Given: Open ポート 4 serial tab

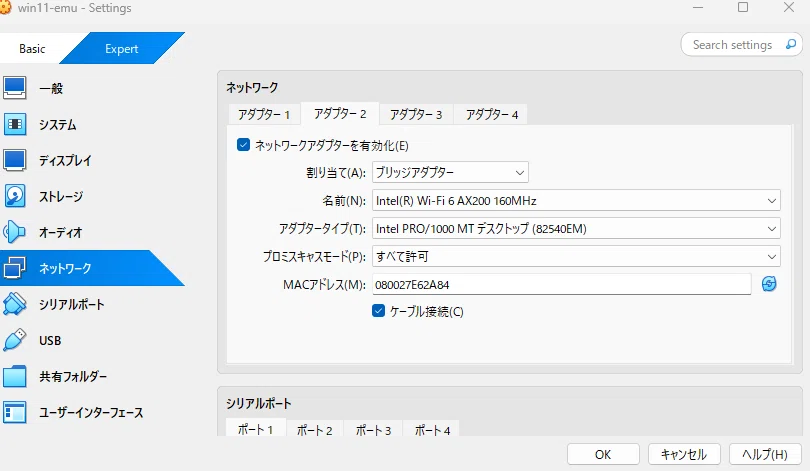Looking at the screenshot, I should (433, 430).
